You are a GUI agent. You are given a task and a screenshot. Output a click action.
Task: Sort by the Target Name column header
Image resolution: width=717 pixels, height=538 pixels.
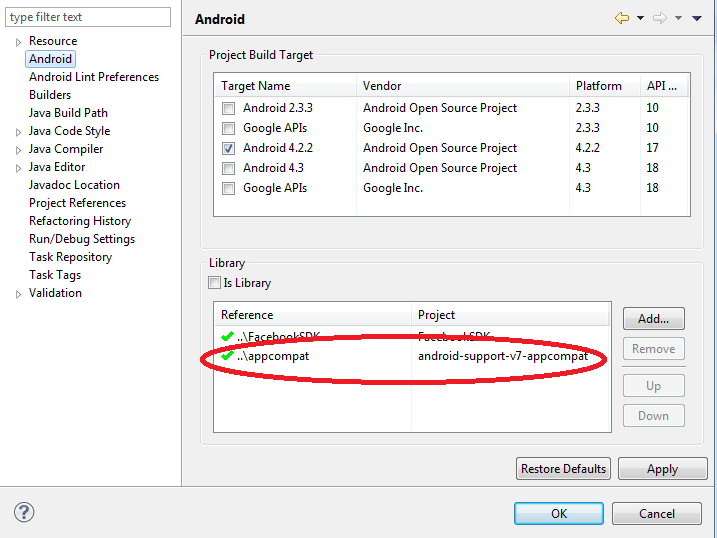[285, 85]
